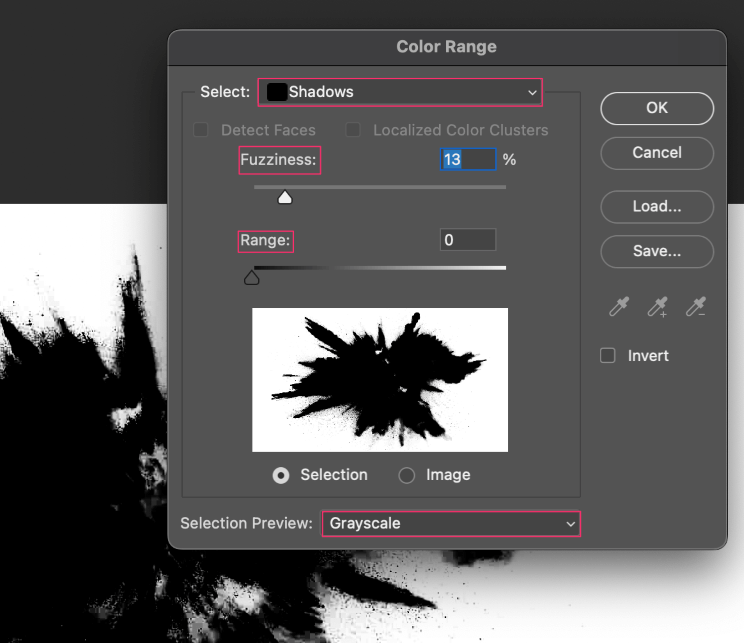Click the black Shadows swatch in Select
The width and height of the screenshot is (744, 643).
coord(277,92)
